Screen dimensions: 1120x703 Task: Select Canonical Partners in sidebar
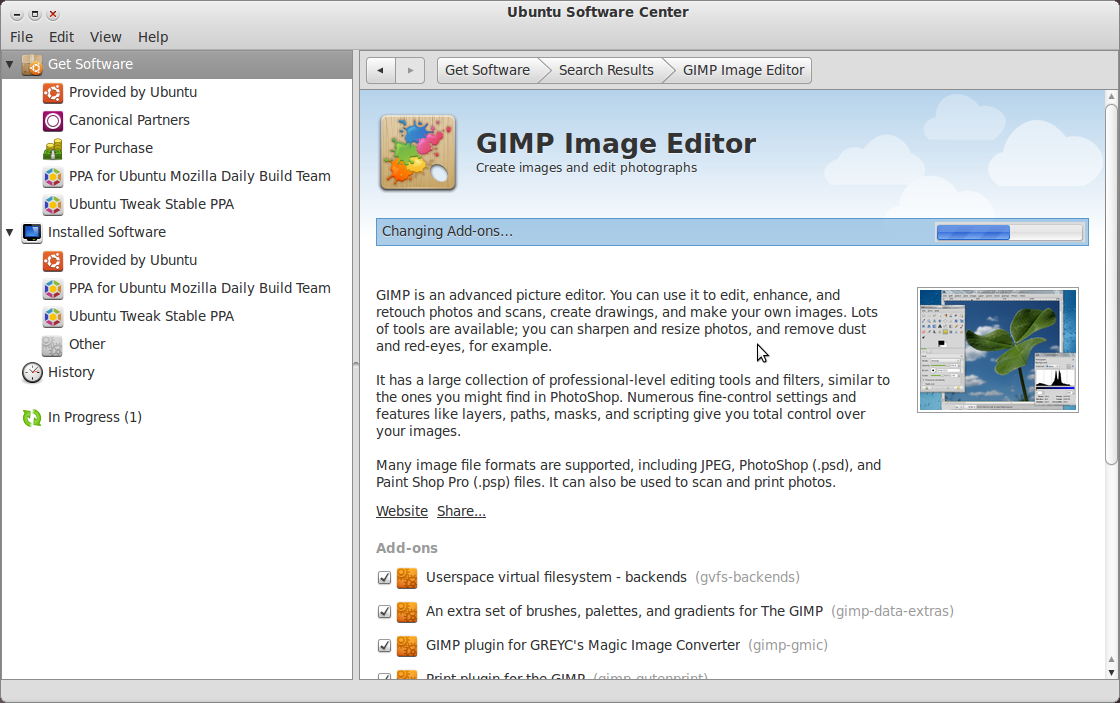coord(129,120)
